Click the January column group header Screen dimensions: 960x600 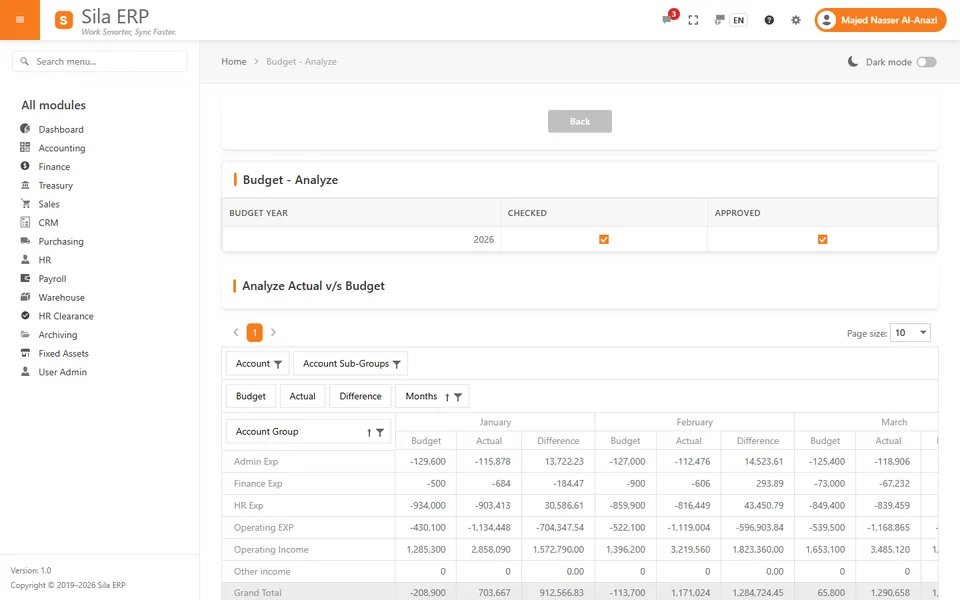[x=495, y=422]
